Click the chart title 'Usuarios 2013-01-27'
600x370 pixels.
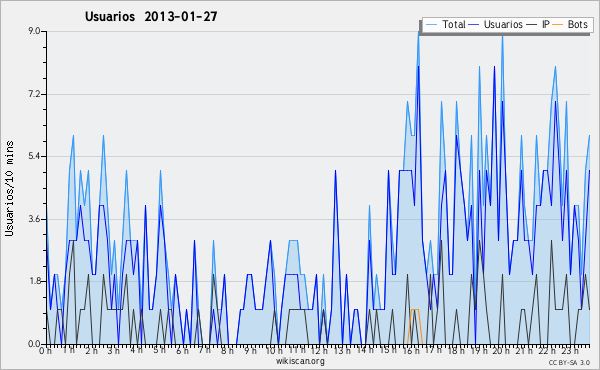pyautogui.click(x=151, y=16)
